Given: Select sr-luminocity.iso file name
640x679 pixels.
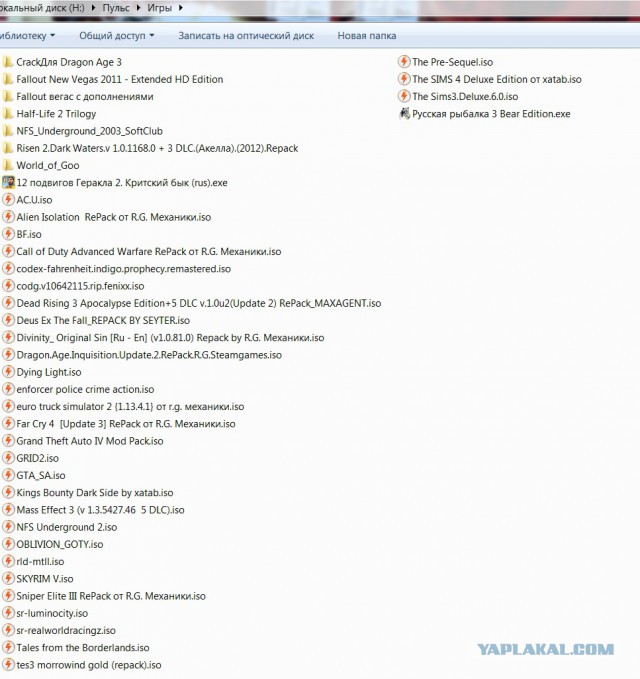Looking at the screenshot, I should point(52,613).
